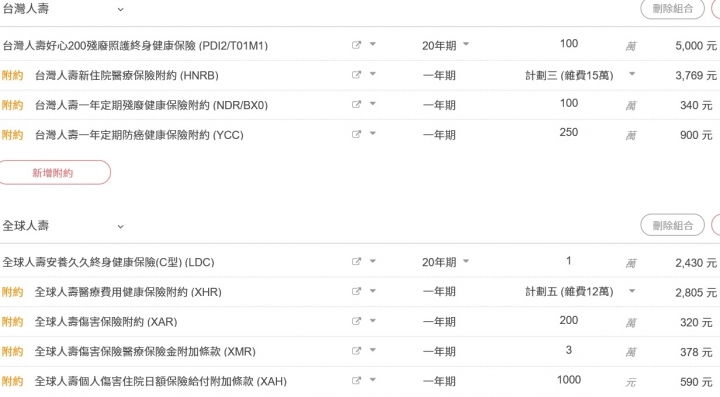Click 刪除組合 button for 台灣人壽 group
720x397 pixels.
[672, 9]
